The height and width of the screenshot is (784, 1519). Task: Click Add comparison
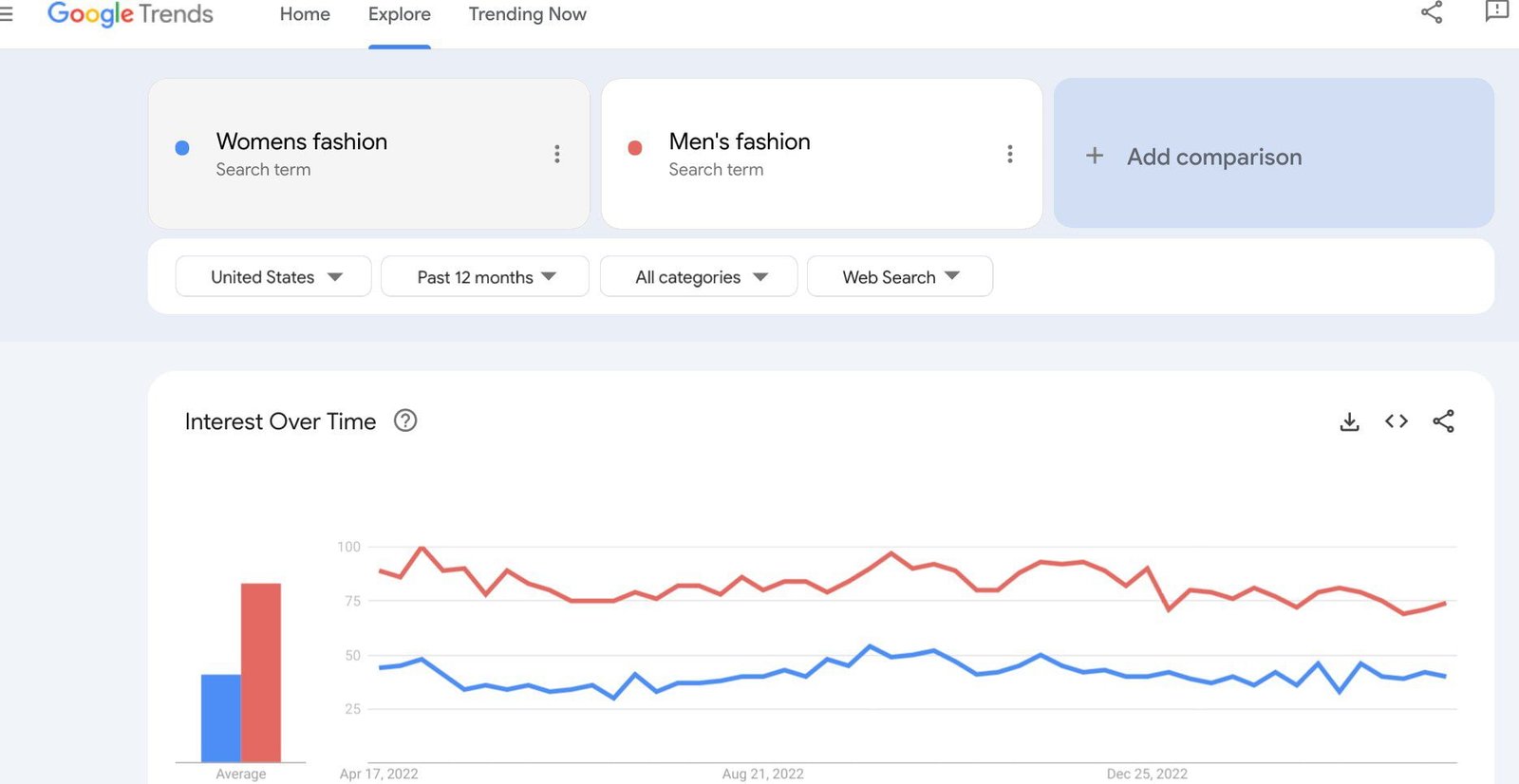point(1274,153)
